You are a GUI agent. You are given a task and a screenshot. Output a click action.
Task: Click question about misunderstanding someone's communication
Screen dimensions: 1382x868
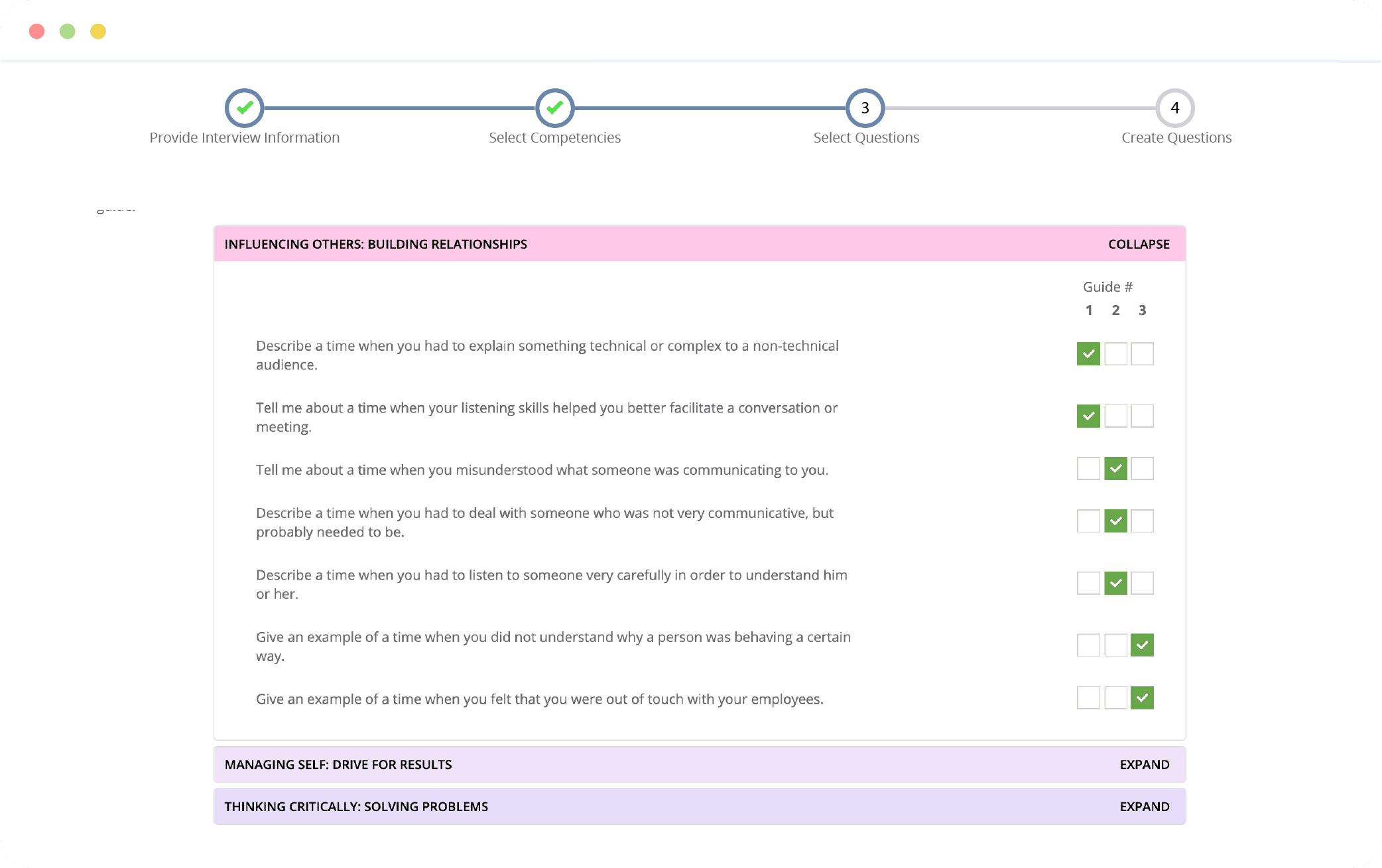[x=542, y=469]
